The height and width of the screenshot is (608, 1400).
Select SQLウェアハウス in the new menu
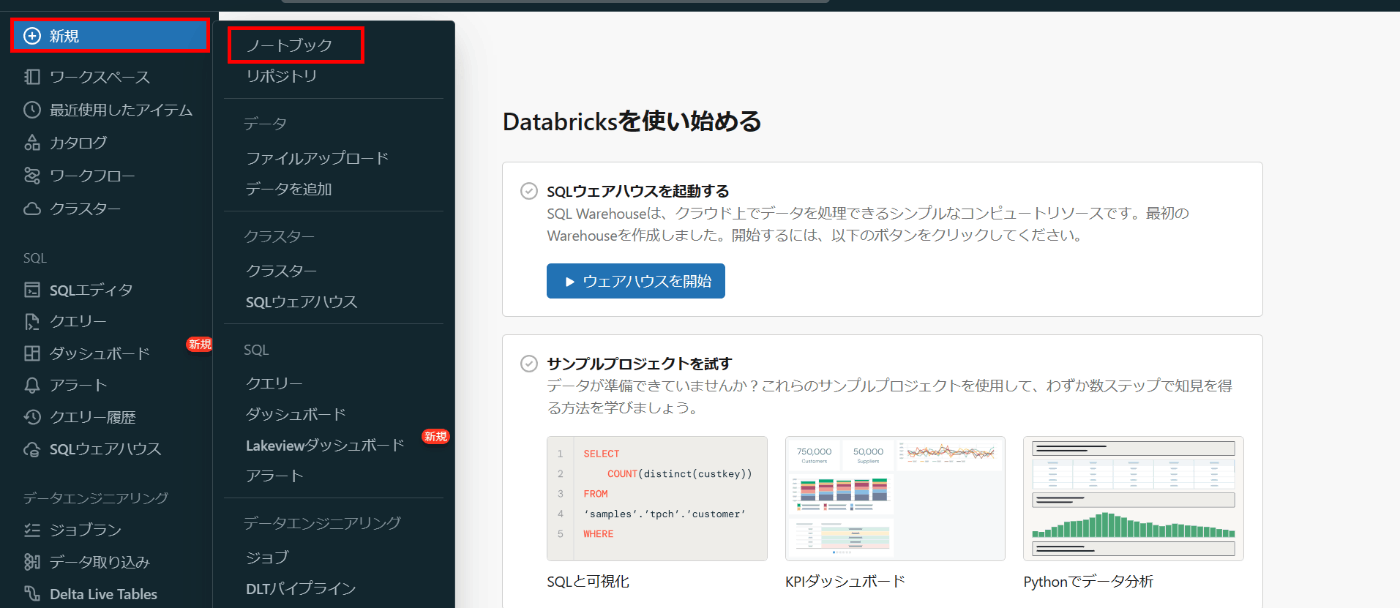[x=302, y=302]
